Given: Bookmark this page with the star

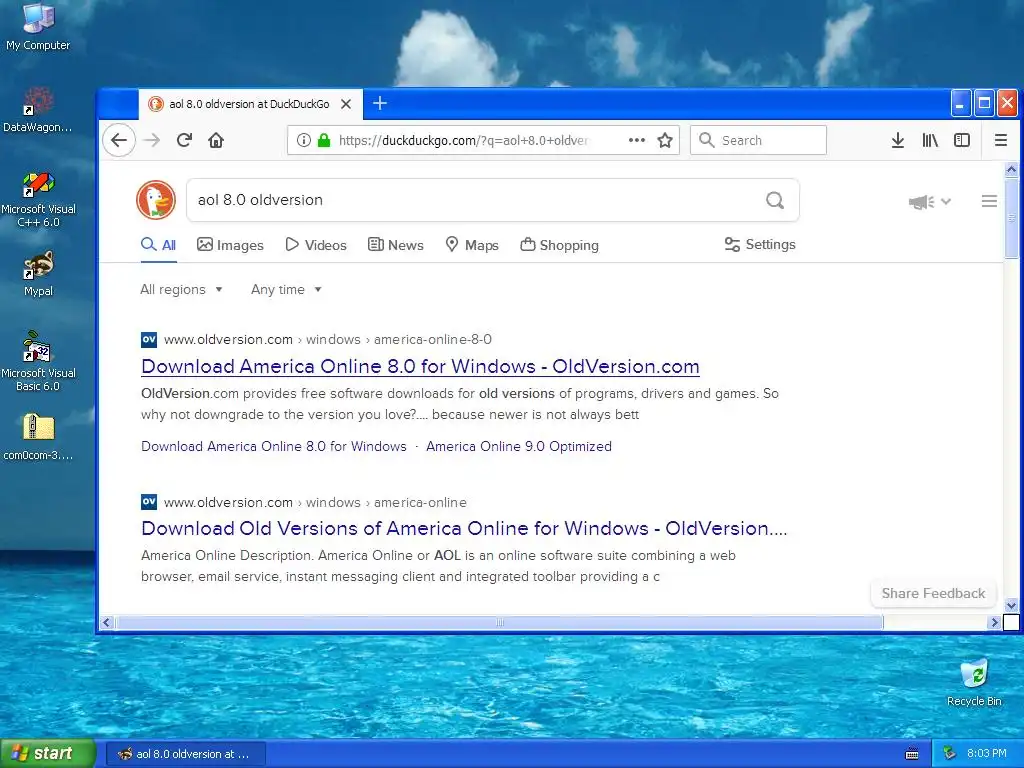Looking at the screenshot, I should [665, 140].
